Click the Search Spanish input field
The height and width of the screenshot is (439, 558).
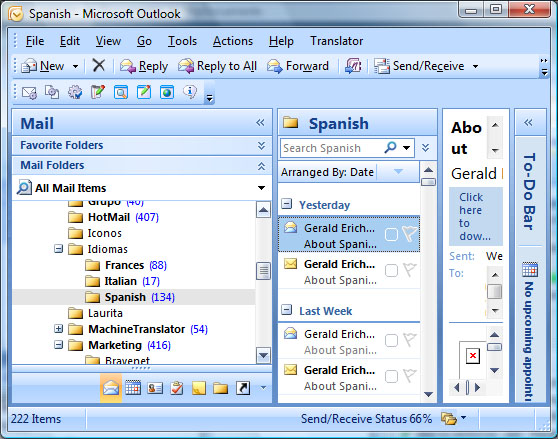(x=331, y=148)
